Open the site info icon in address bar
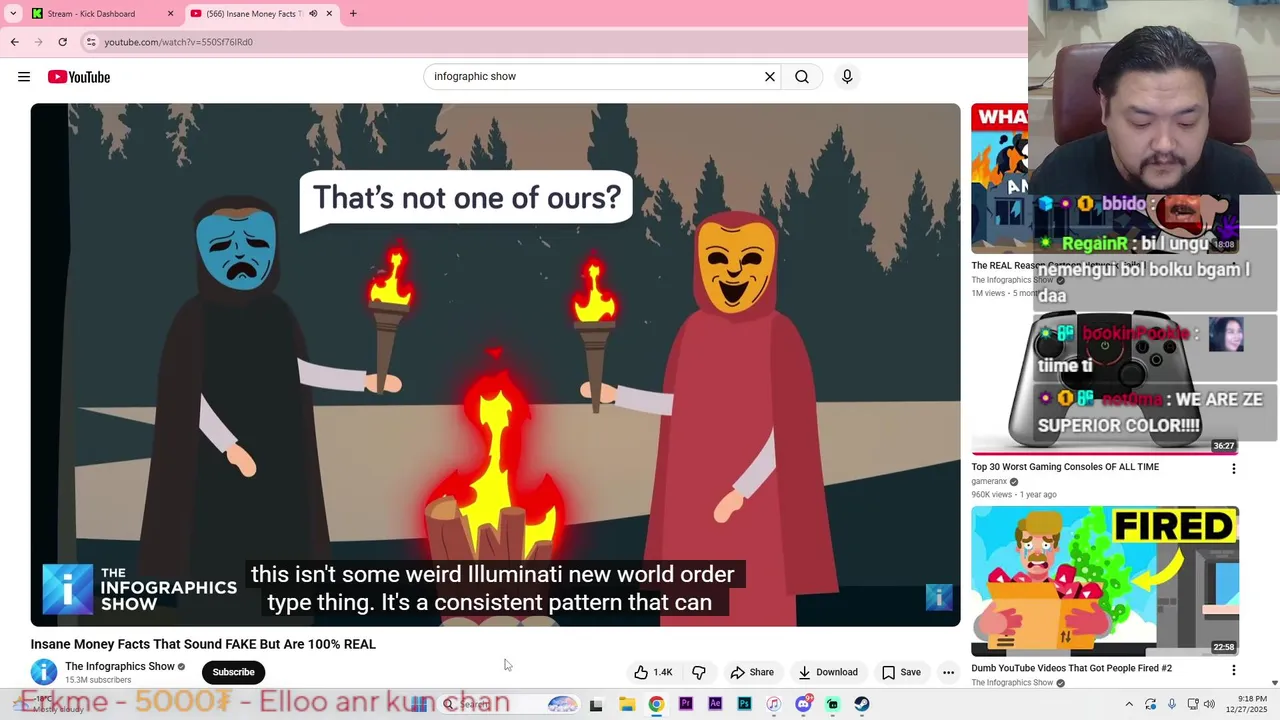Image resolution: width=1280 pixels, height=720 pixels. (91, 42)
